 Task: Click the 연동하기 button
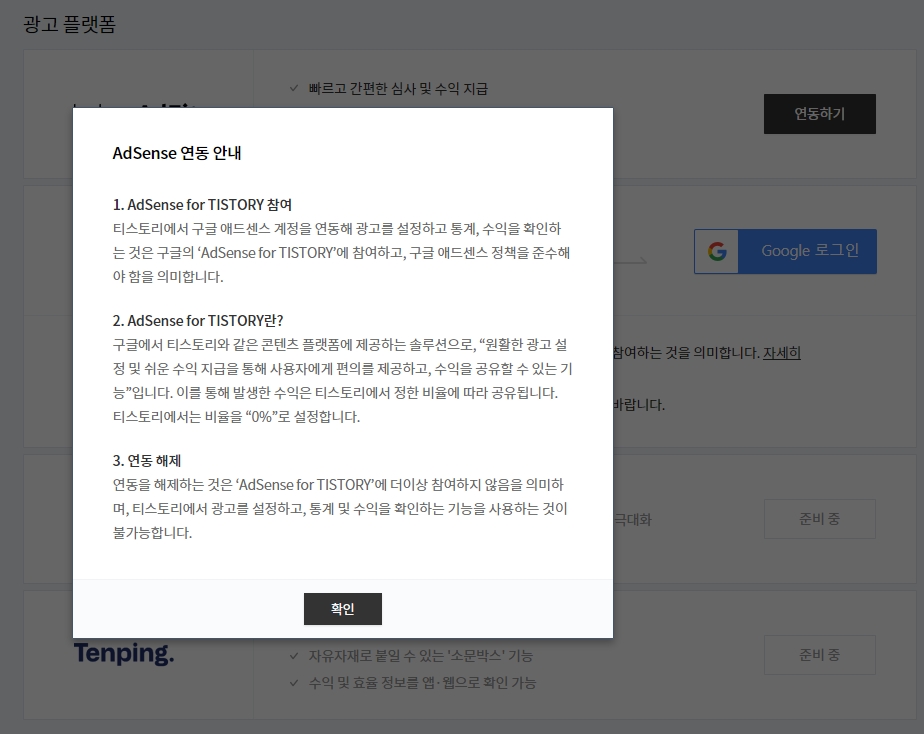pyautogui.click(x=819, y=114)
